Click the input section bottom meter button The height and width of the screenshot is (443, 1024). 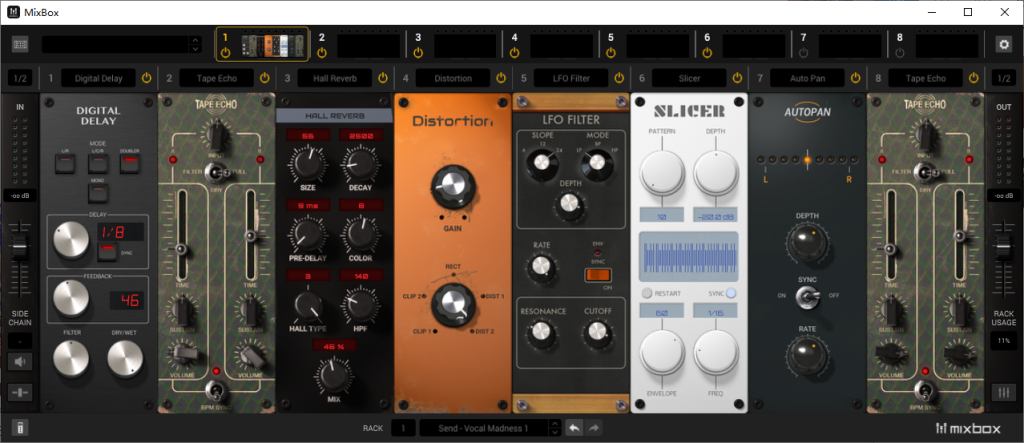click(20, 392)
